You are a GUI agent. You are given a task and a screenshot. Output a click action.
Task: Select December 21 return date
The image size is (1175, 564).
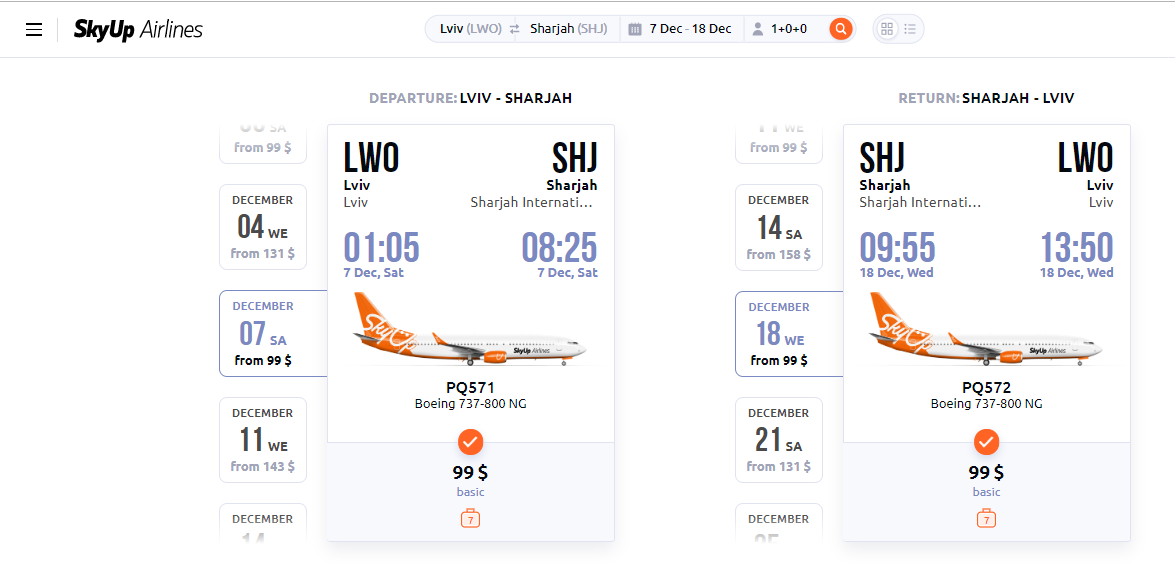[x=779, y=440]
